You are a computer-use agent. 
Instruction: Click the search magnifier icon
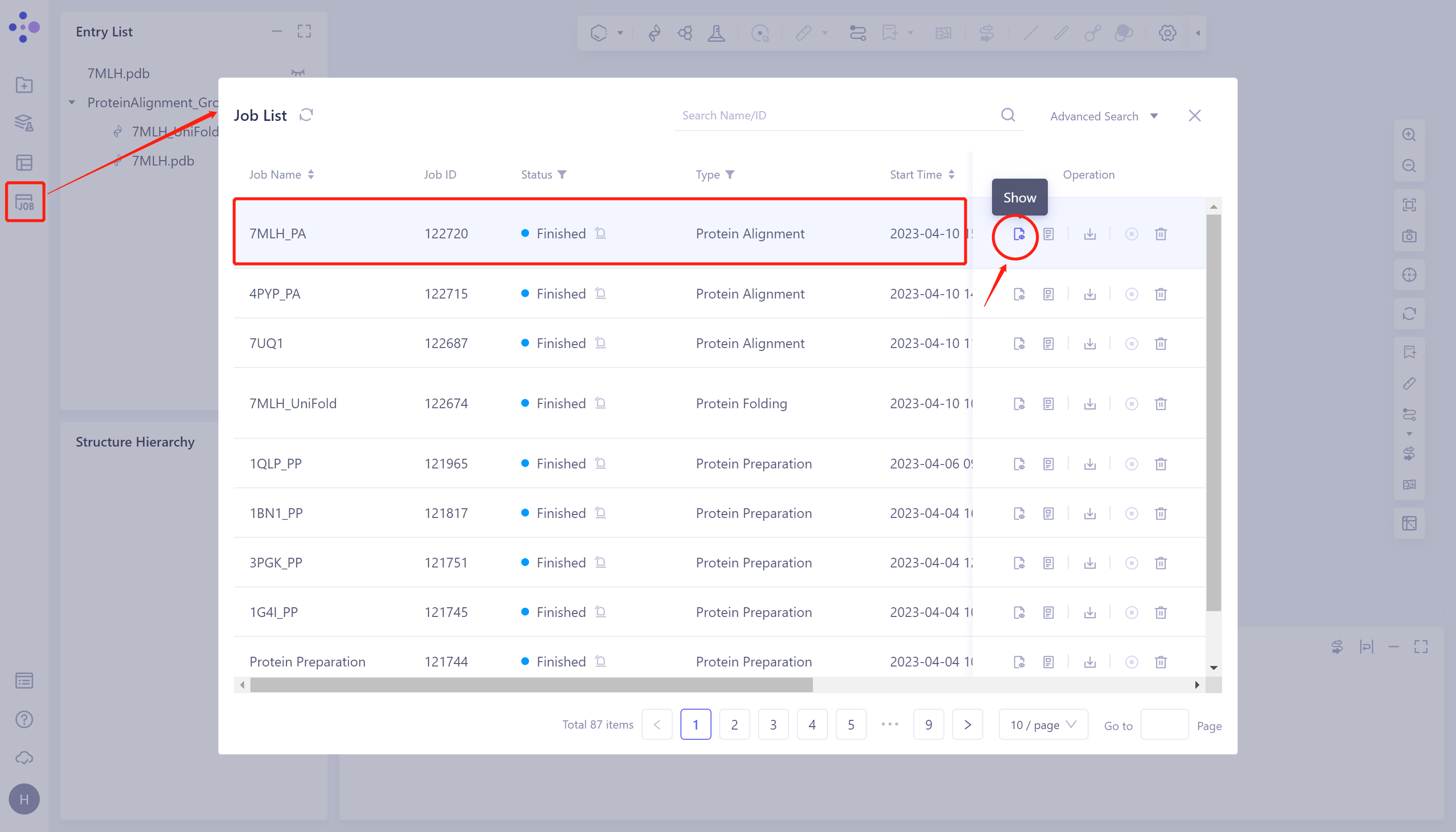(1008, 116)
